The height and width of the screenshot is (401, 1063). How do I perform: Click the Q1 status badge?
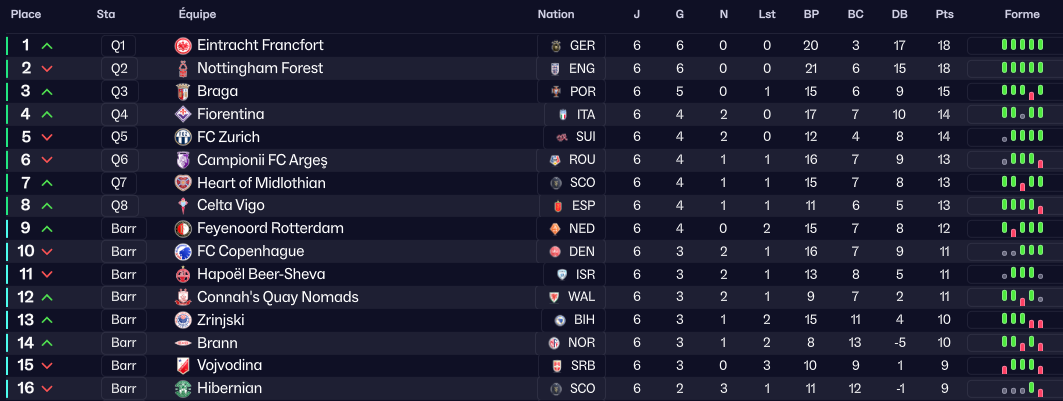(x=118, y=46)
